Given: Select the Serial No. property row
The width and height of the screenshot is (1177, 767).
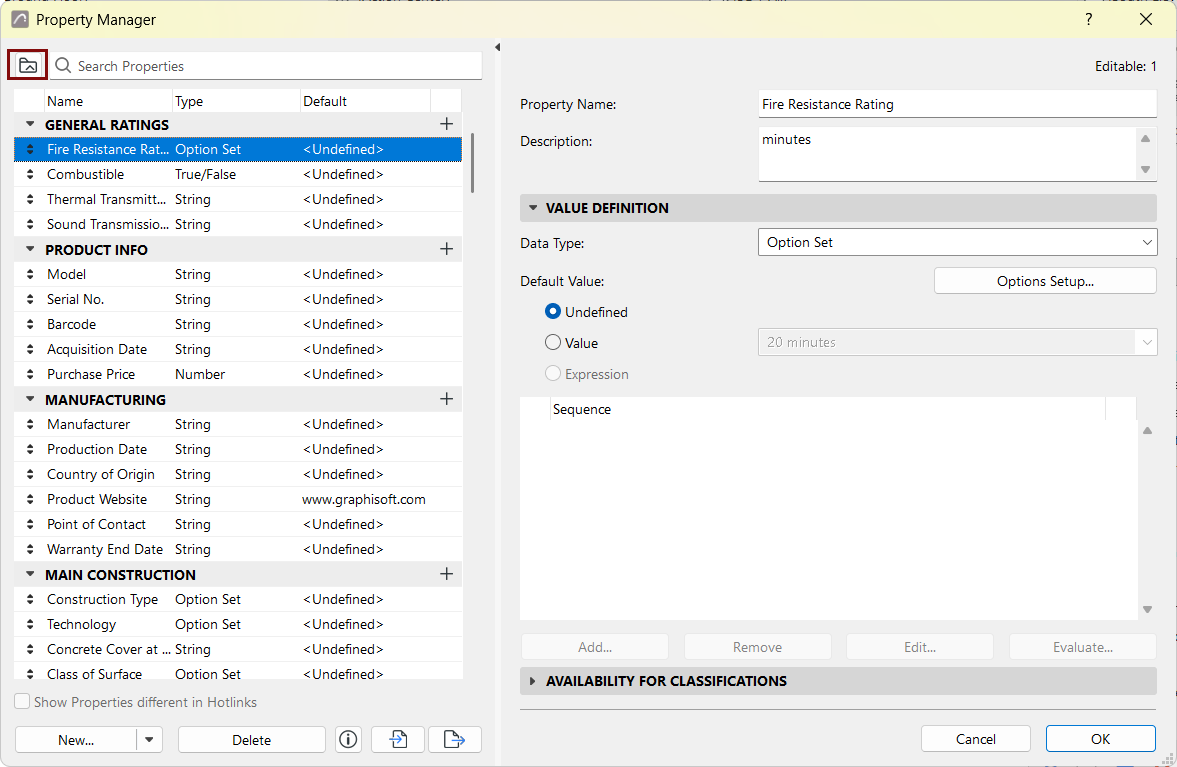Looking at the screenshot, I should point(238,299).
